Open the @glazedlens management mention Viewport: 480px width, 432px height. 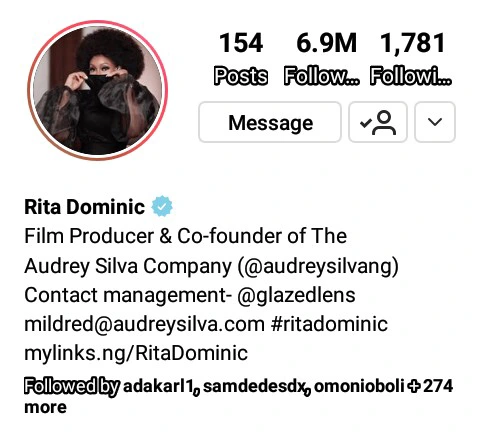[x=296, y=296]
